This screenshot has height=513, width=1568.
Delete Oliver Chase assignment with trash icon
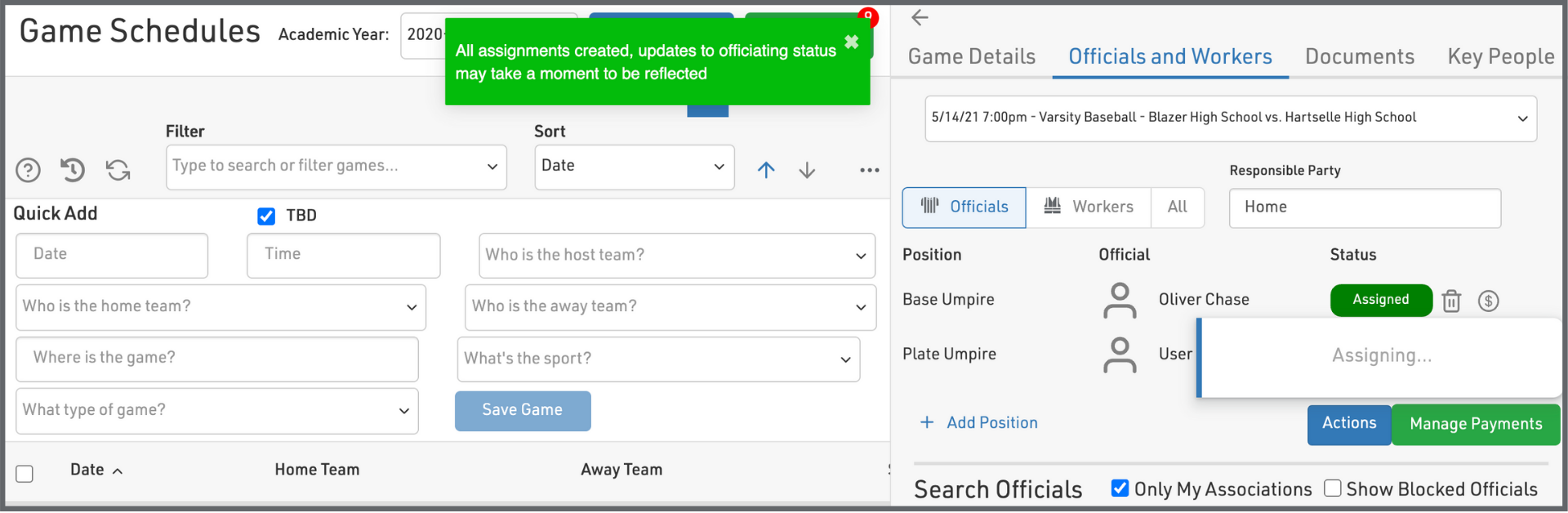[1451, 301]
